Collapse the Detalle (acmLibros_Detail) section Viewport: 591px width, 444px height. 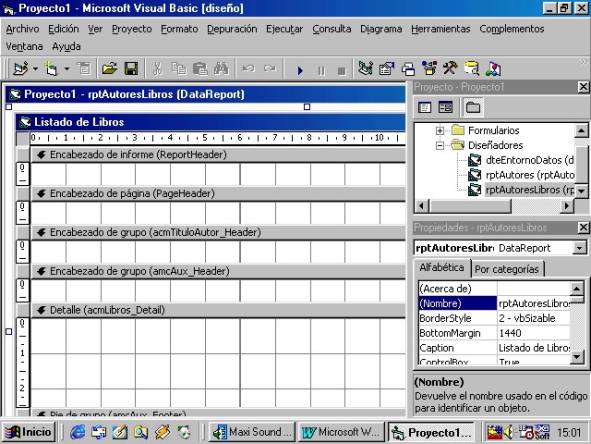click(41, 310)
